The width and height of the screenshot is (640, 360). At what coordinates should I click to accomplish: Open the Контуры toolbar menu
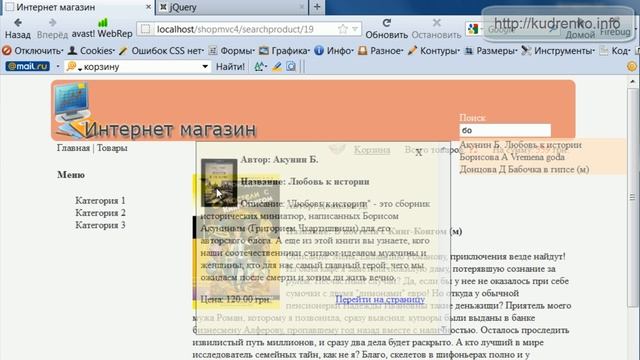[x=433, y=51]
